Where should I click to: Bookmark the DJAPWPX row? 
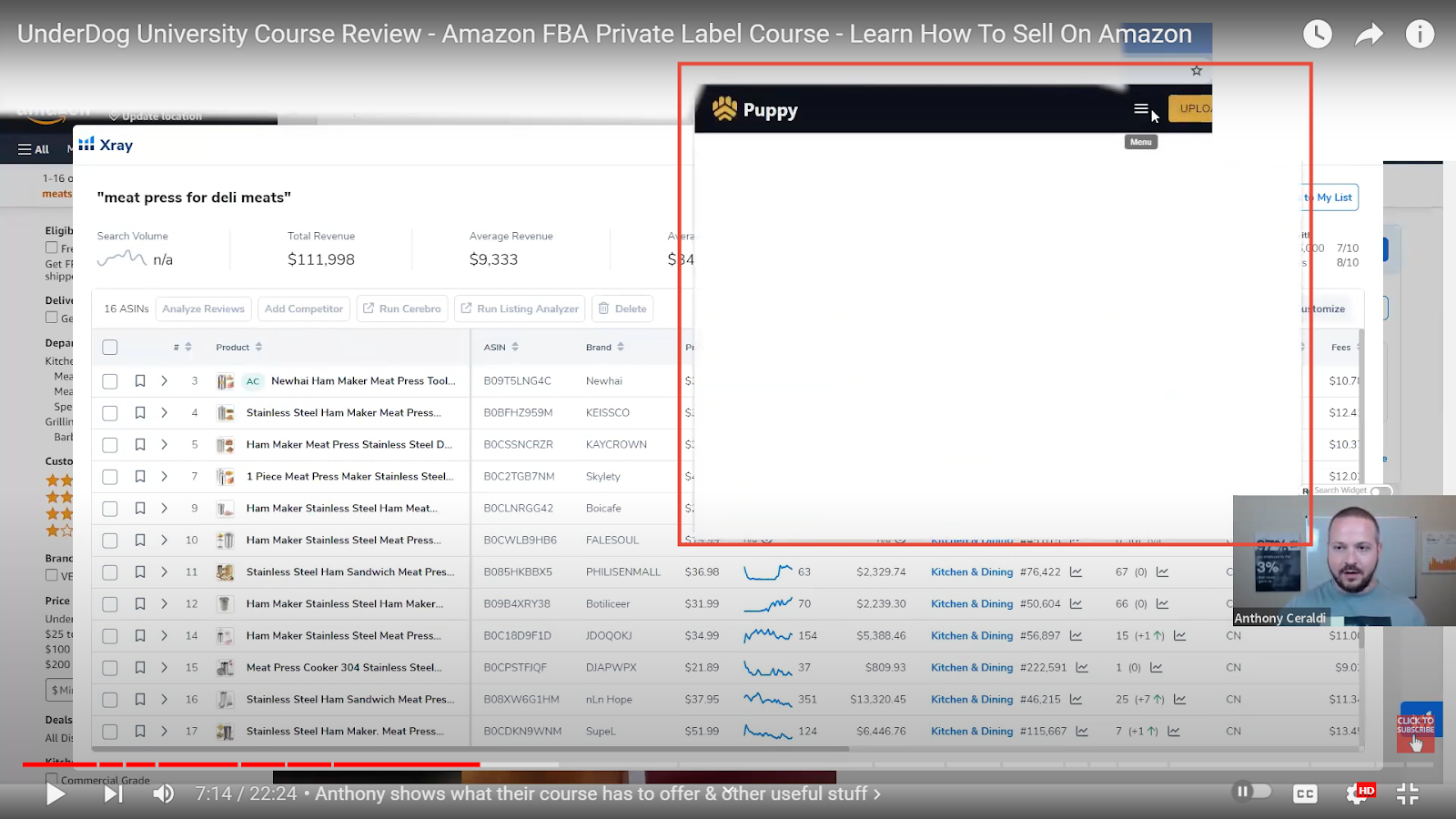click(140, 668)
